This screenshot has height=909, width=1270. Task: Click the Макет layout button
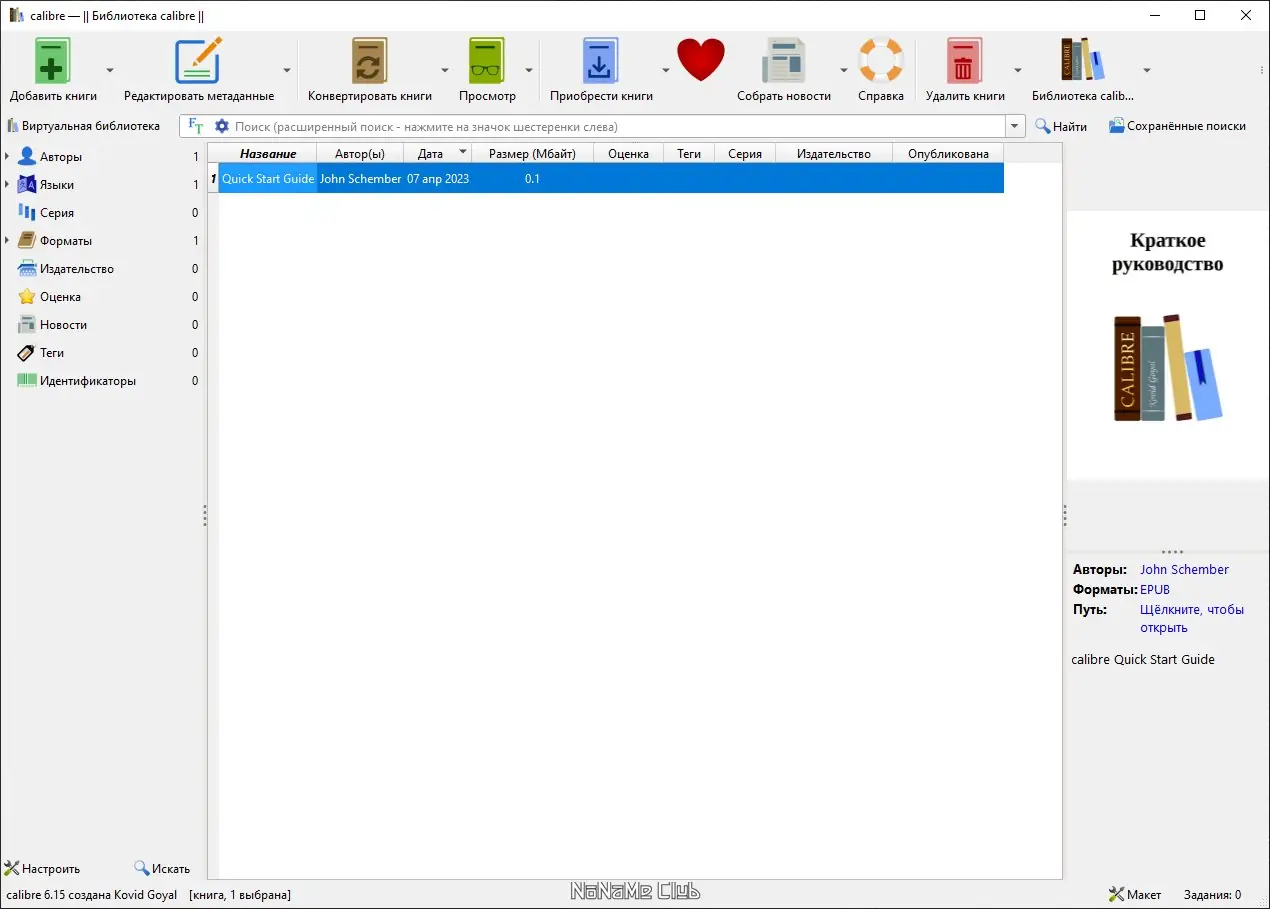(x=1135, y=895)
